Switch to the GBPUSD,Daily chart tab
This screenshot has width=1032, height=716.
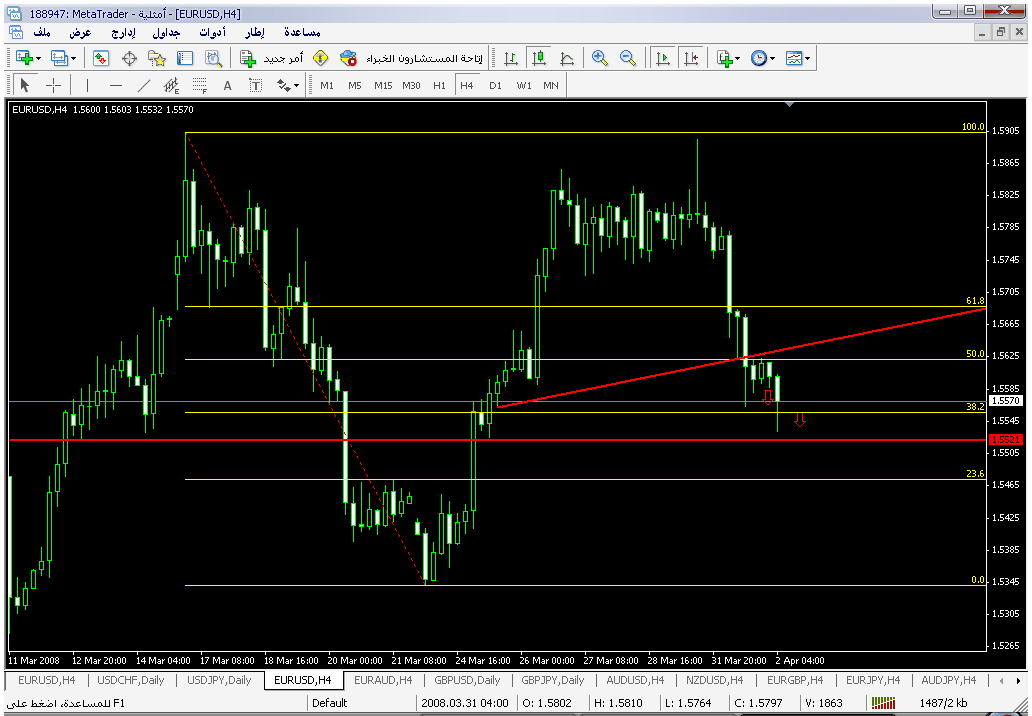(467, 680)
